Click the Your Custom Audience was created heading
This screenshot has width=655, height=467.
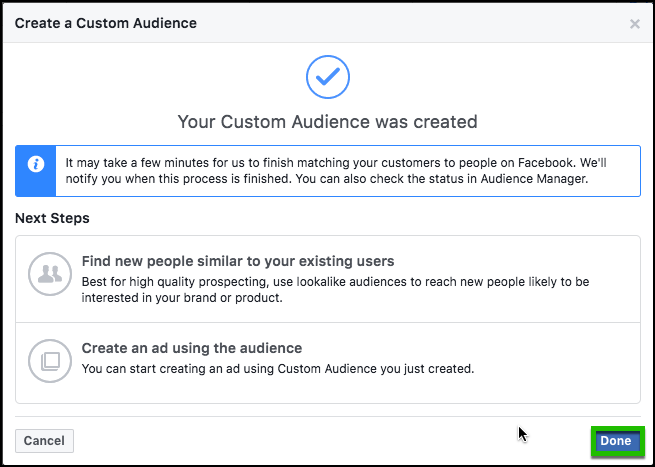click(327, 122)
